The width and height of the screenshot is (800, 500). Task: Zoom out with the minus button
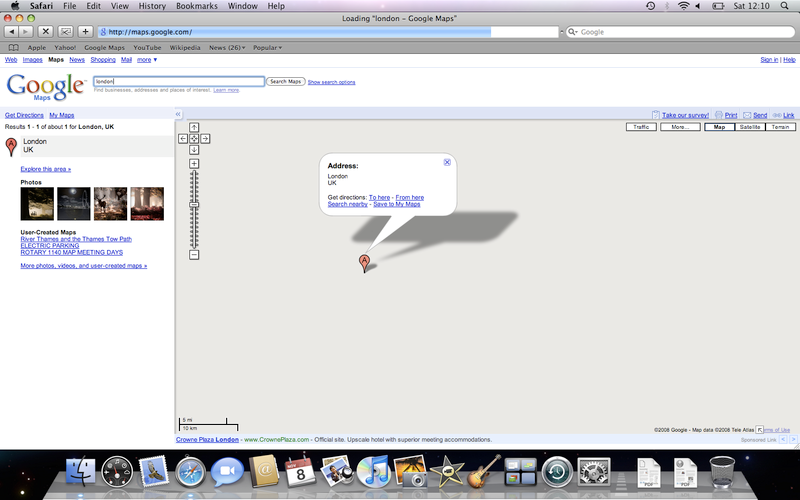point(194,255)
